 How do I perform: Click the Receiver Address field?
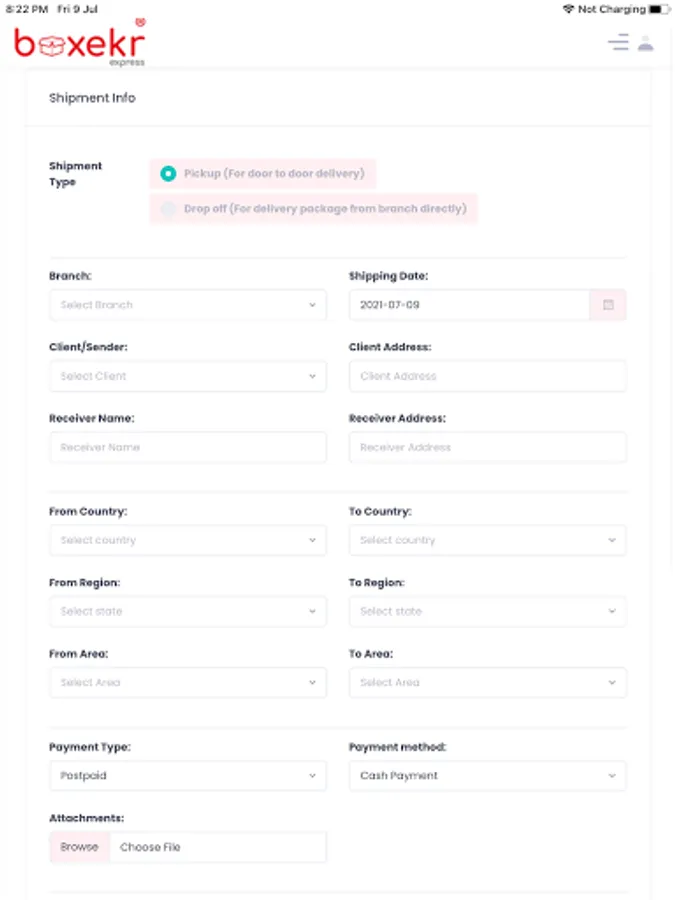[487, 447]
